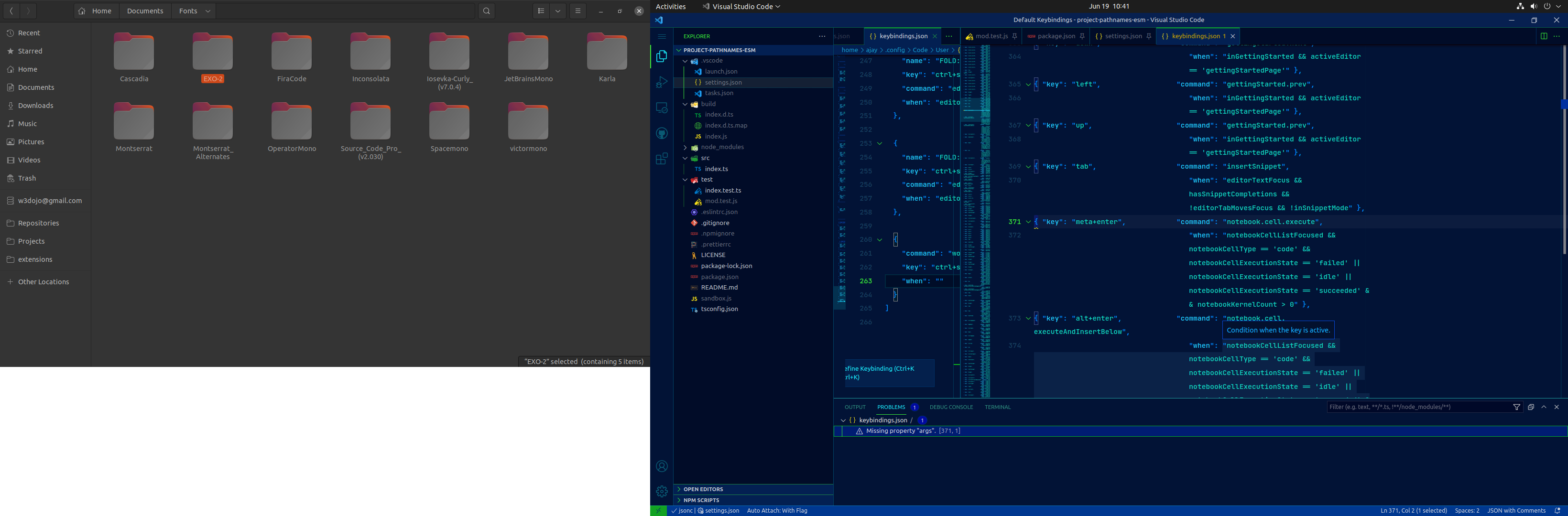Click the Problems filter funnel icon
The height and width of the screenshot is (516, 1568).
click(x=1516, y=407)
